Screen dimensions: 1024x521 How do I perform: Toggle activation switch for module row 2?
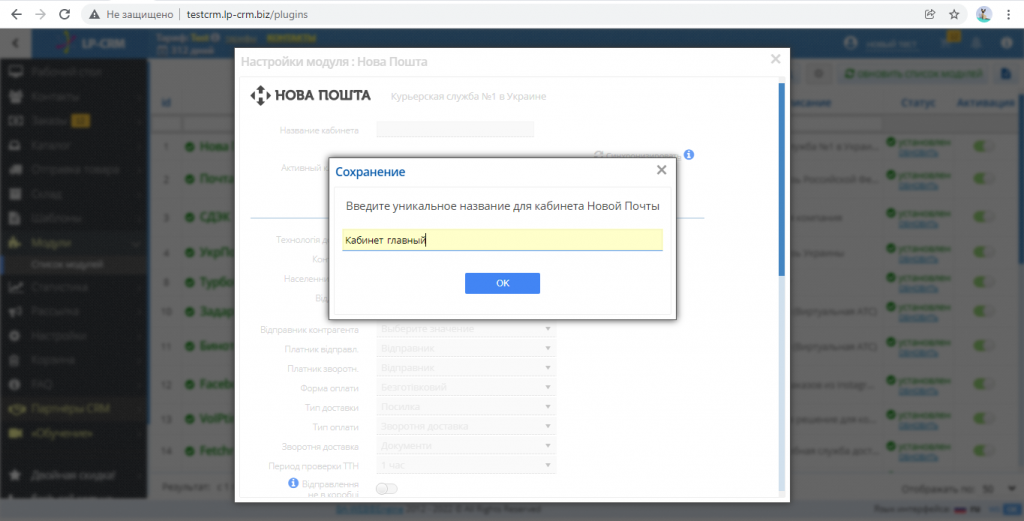point(983,179)
